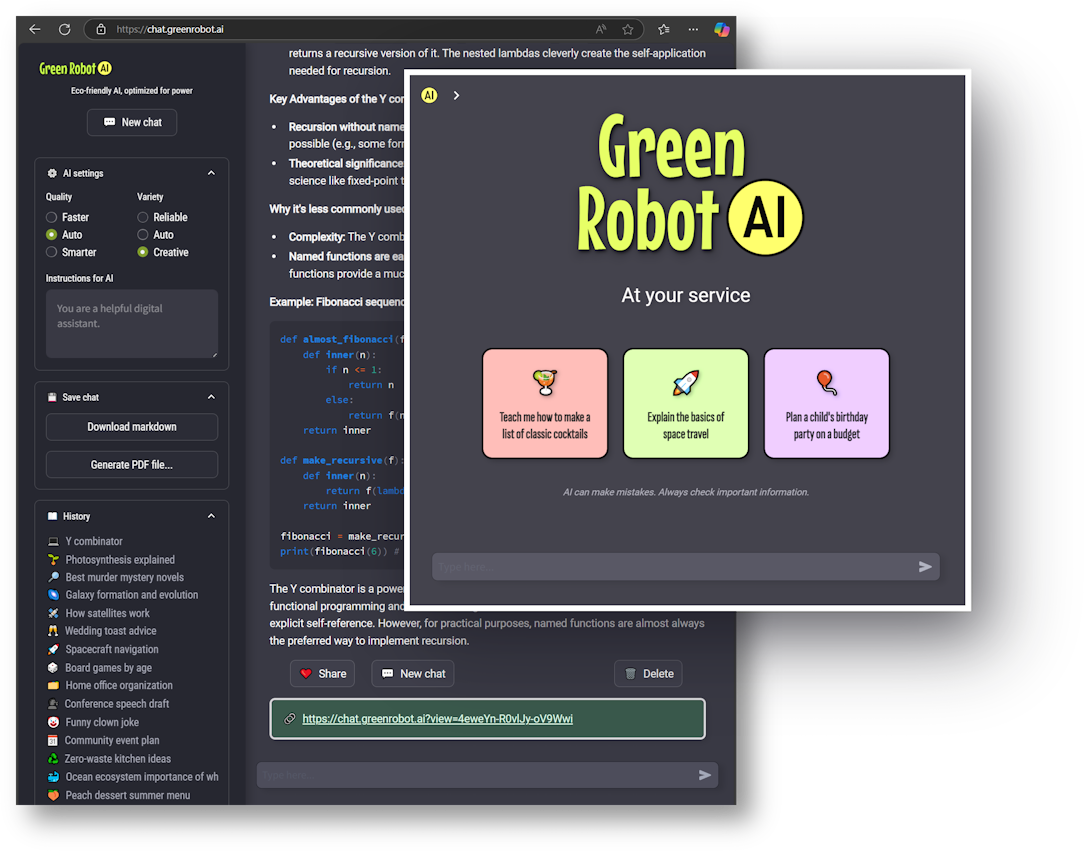The height and width of the screenshot is (851, 1084).
Task: Click the AI badge icon in the chat overlay
Action: pos(429,95)
